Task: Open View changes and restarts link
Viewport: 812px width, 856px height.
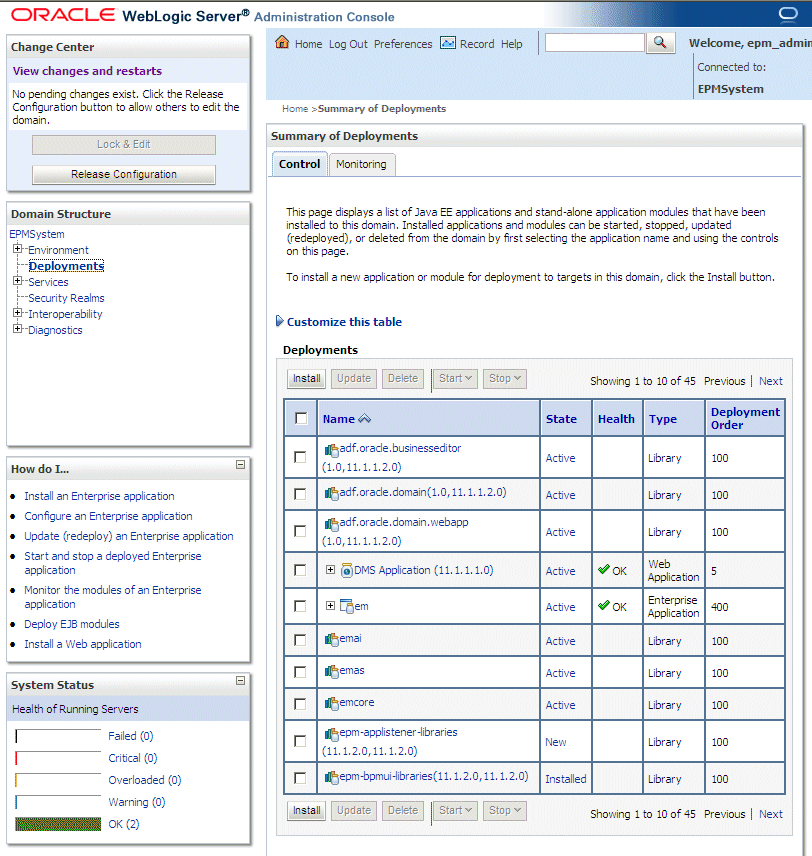Action: pos(87,71)
